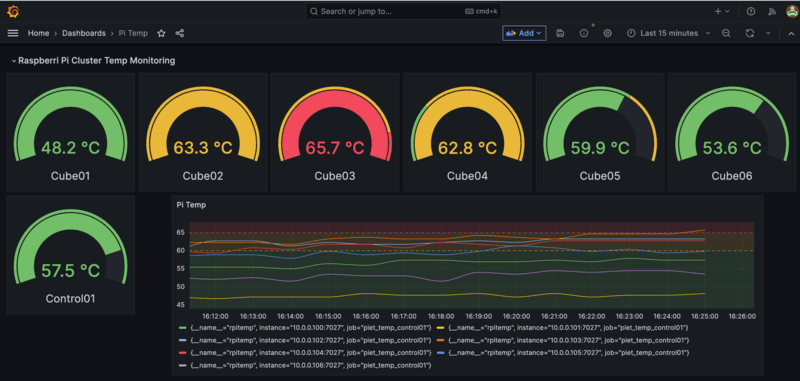Open the news feed icon
Viewport: 800px width, 381px height.
[x=772, y=11]
